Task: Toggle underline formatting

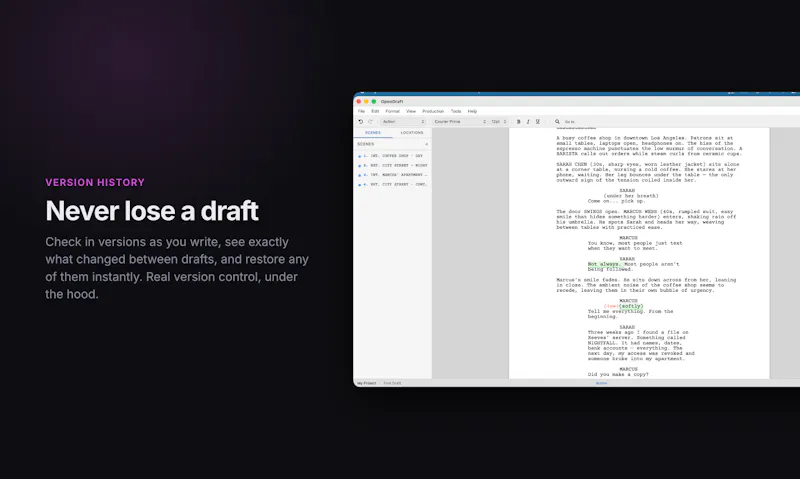Action: click(x=538, y=121)
